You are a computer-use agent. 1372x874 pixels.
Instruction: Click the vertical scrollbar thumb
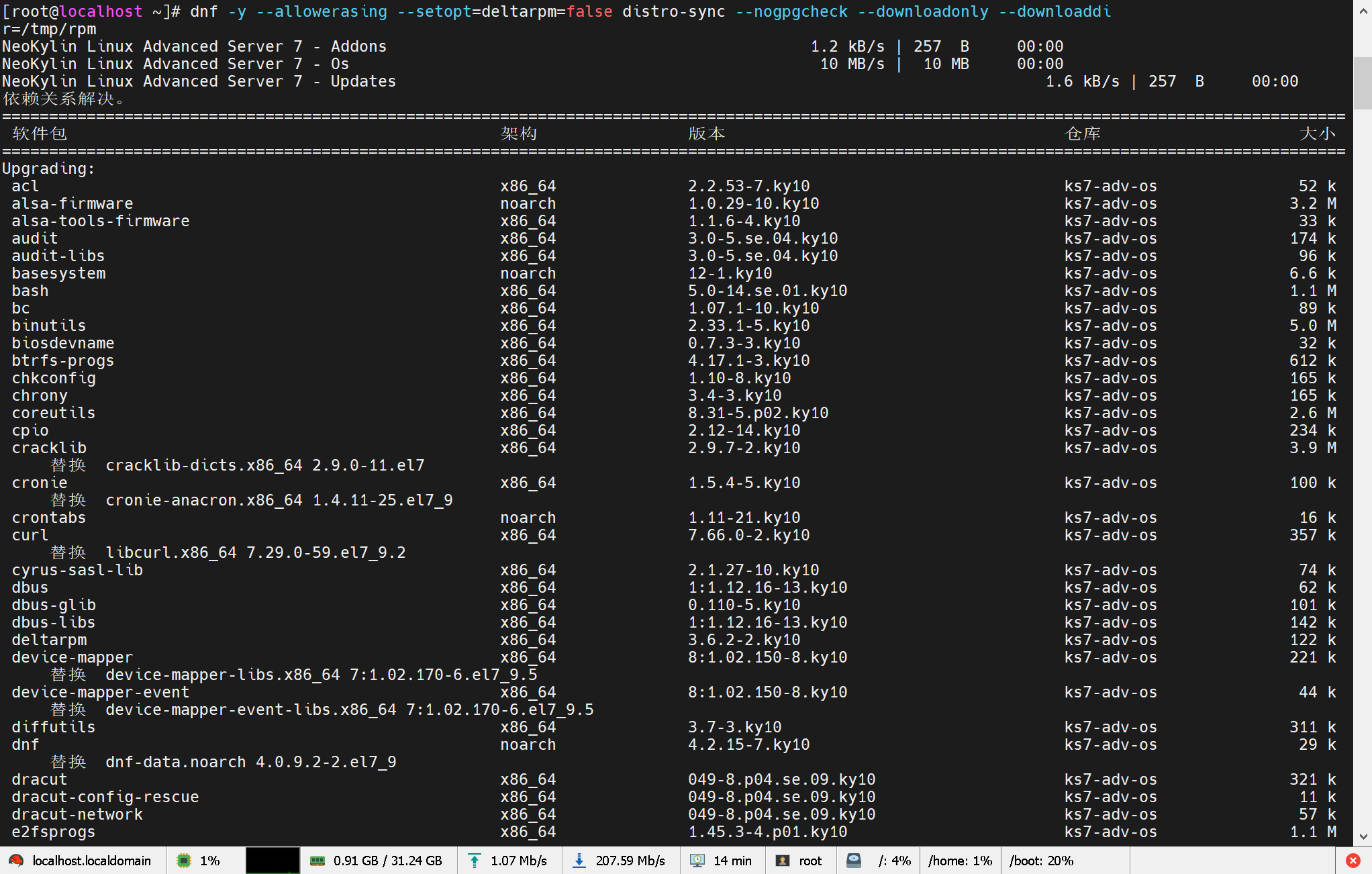(1363, 83)
